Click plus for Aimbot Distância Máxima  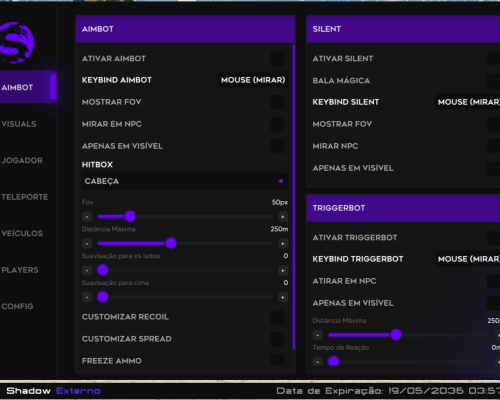pos(283,244)
